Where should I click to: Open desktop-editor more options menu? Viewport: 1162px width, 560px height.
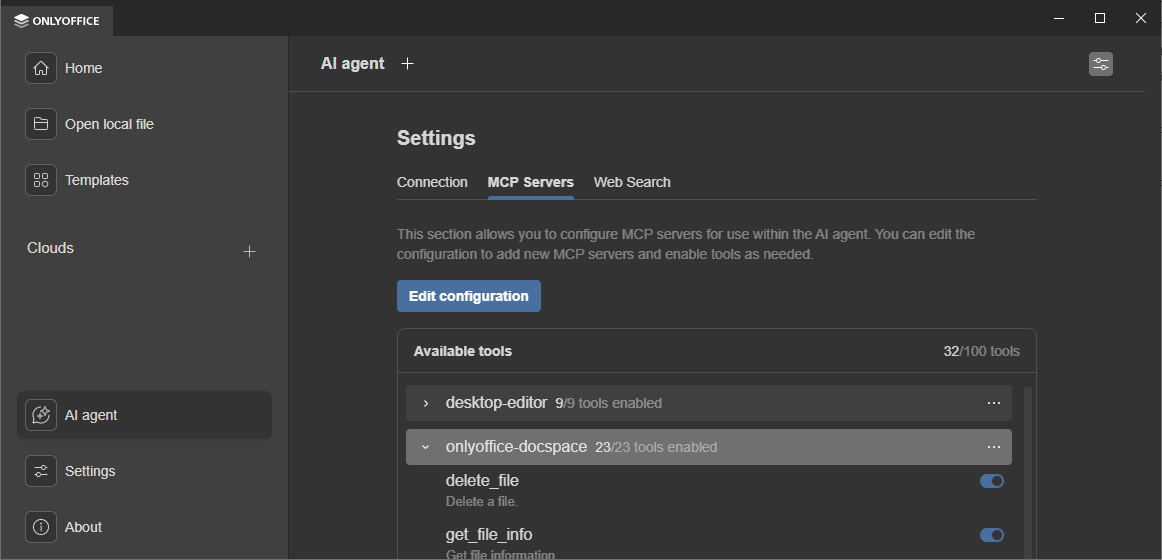(993, 403)
